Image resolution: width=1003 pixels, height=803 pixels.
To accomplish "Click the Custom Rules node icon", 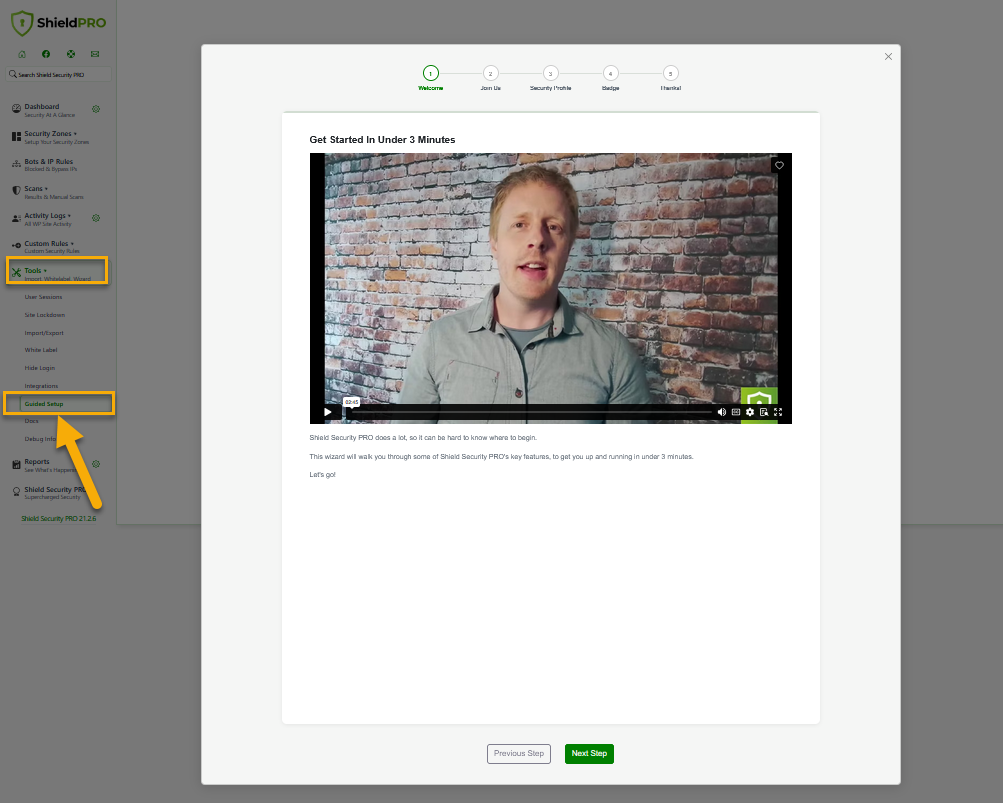I will tap(17, 246).
